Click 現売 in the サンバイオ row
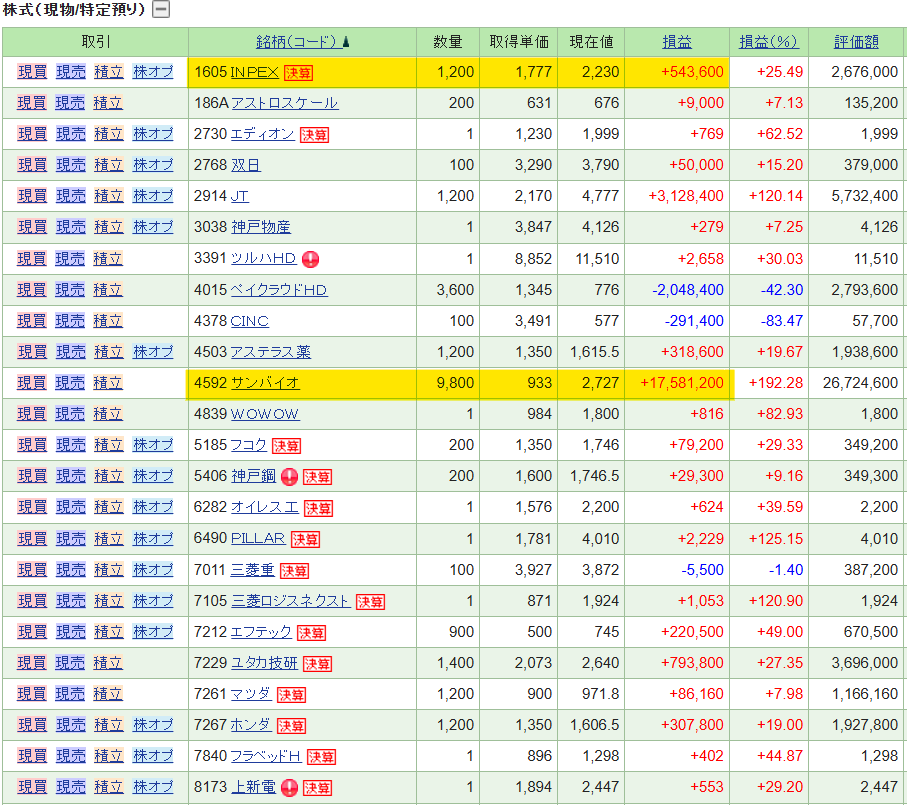Screen dimensions: 907x805 tap(70, 383)
